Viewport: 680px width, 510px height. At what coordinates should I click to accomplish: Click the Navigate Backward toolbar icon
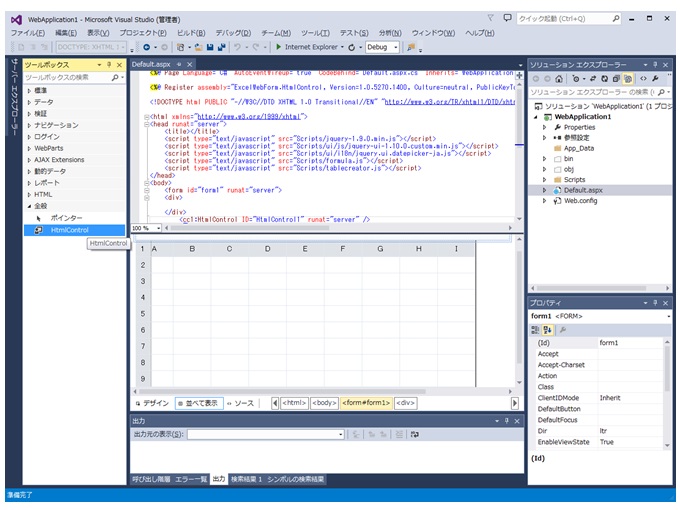(x=147, y=47)
